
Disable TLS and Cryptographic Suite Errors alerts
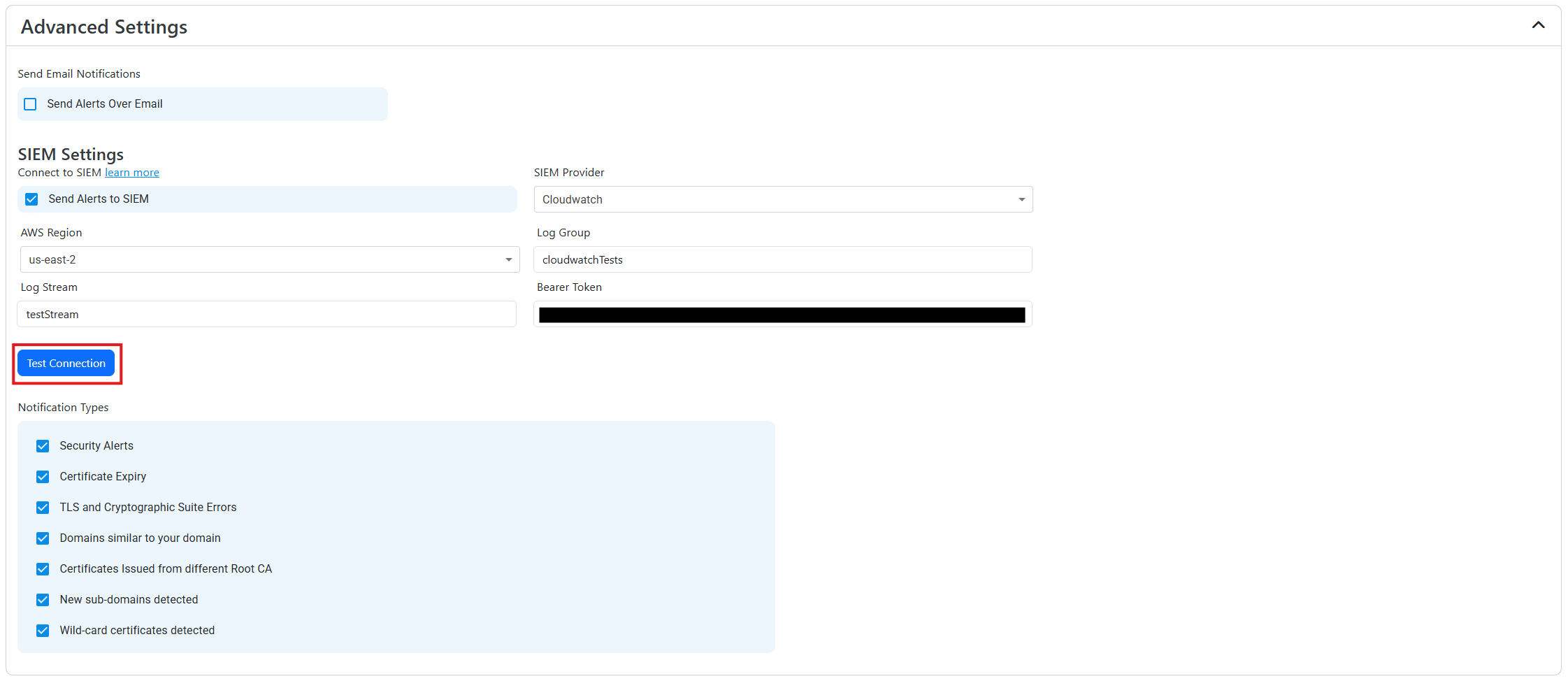coord(43,507)
